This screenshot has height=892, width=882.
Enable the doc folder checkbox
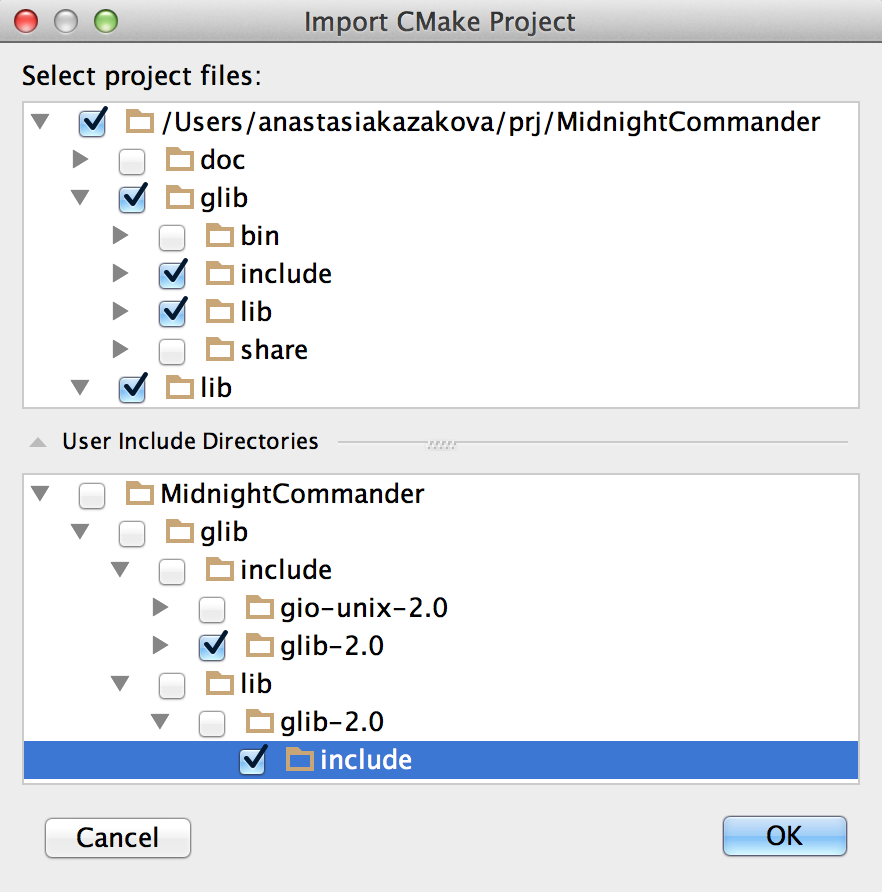click(132, 162)
